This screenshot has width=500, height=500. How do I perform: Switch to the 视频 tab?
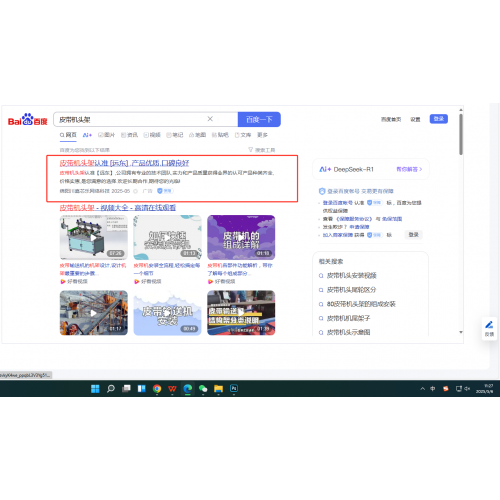pos(152,135)
